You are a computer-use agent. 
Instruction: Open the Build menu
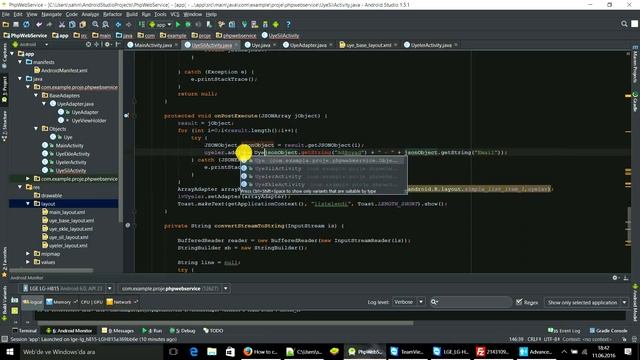pos(131,14)
